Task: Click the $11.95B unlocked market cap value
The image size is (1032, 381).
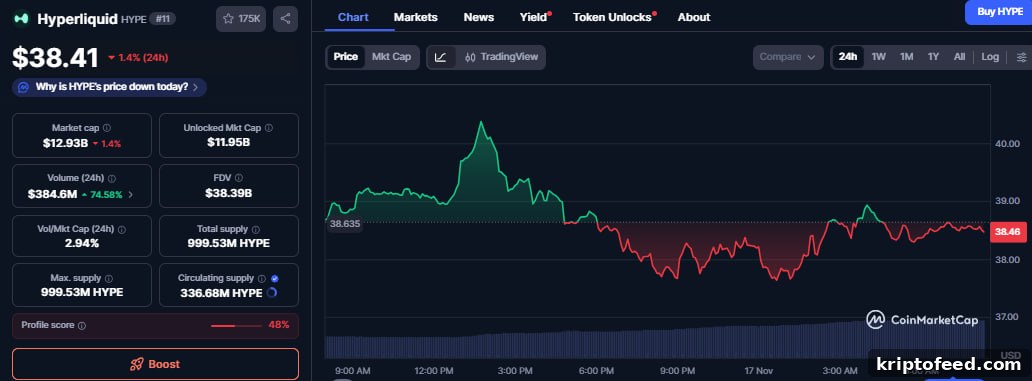Action: pyautogui.click(x=228, y=142)
